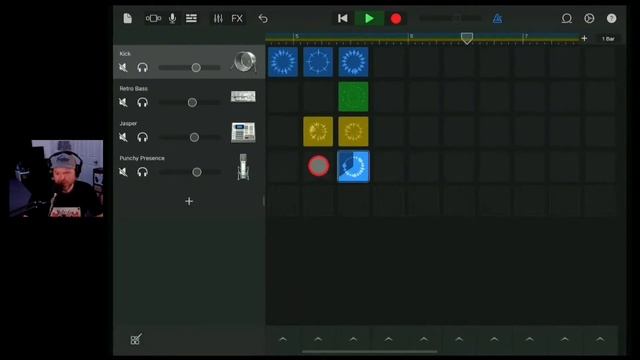Image resolution: width=640 pixels, height=360 pixels.
Task: Open the Jasper drum machine icon
Action: click(243, 132)
